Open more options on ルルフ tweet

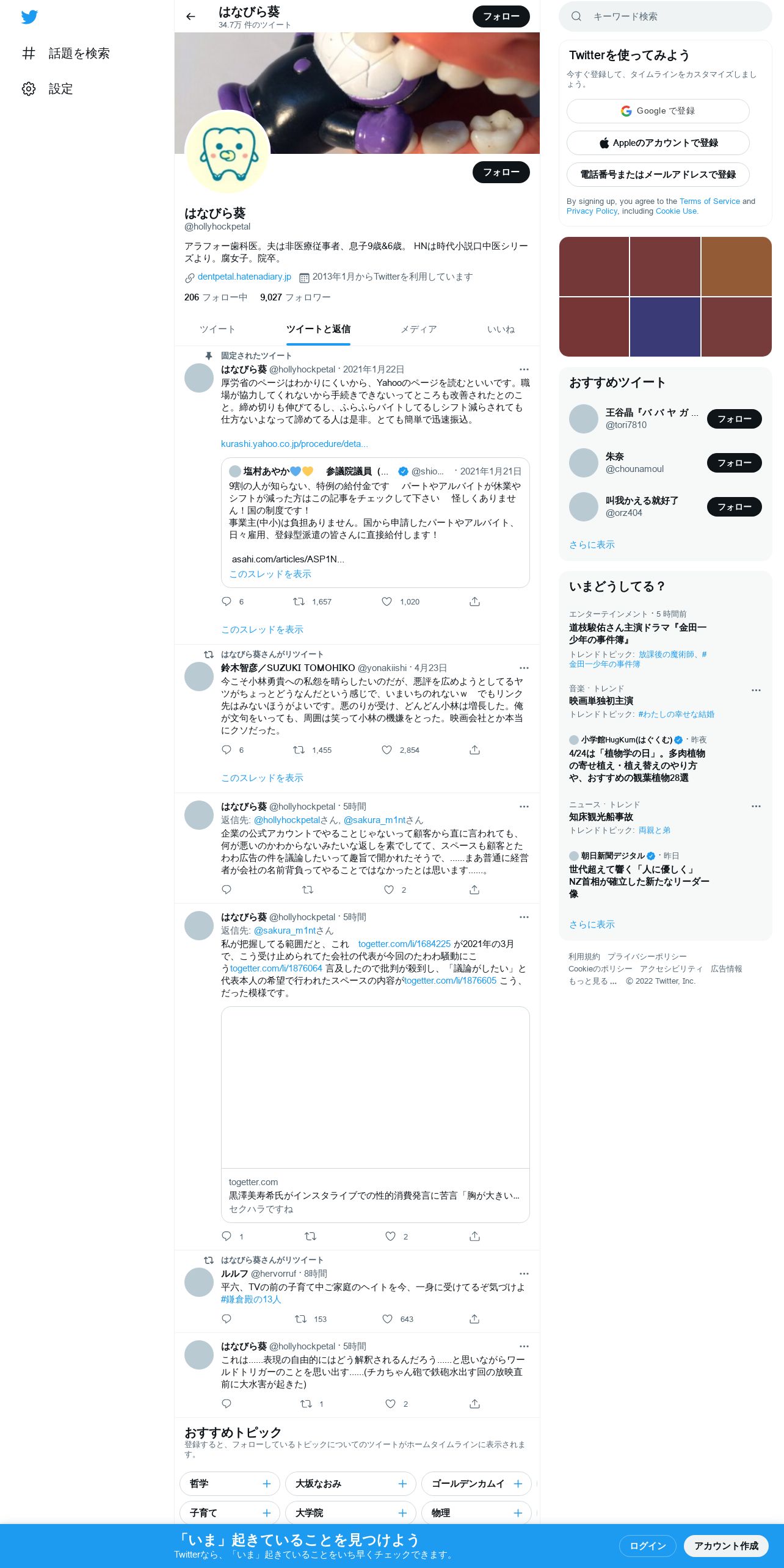[524, 1274]
